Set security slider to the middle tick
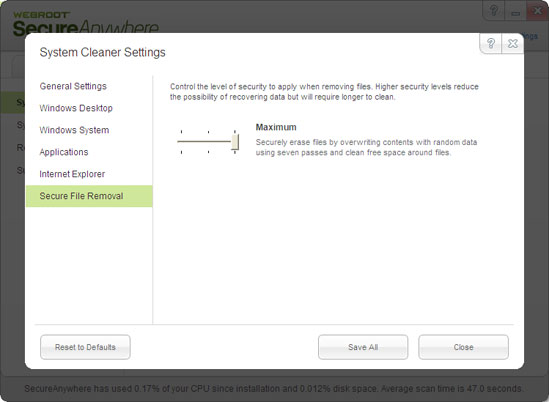This screenshot has width=549, height=402. coord(208,141)
